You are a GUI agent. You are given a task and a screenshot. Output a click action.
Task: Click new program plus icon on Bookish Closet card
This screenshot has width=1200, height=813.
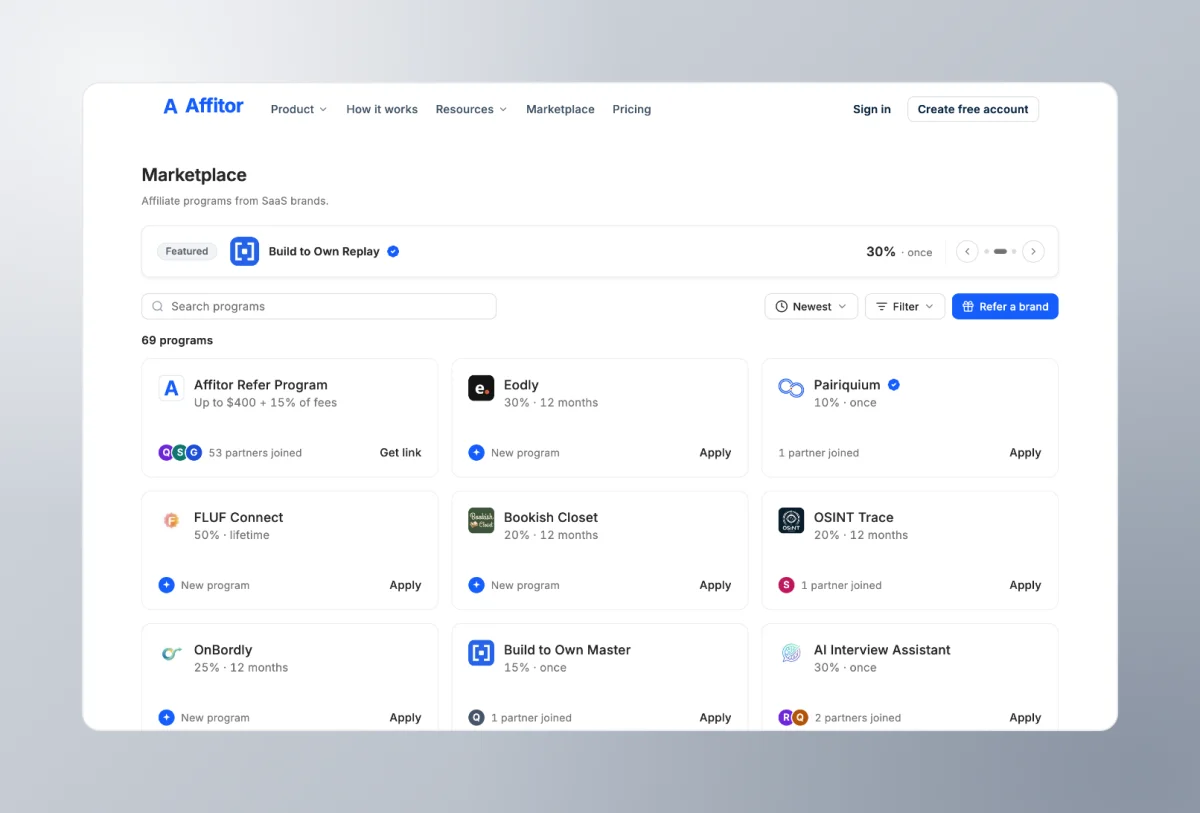pos(476,585)
